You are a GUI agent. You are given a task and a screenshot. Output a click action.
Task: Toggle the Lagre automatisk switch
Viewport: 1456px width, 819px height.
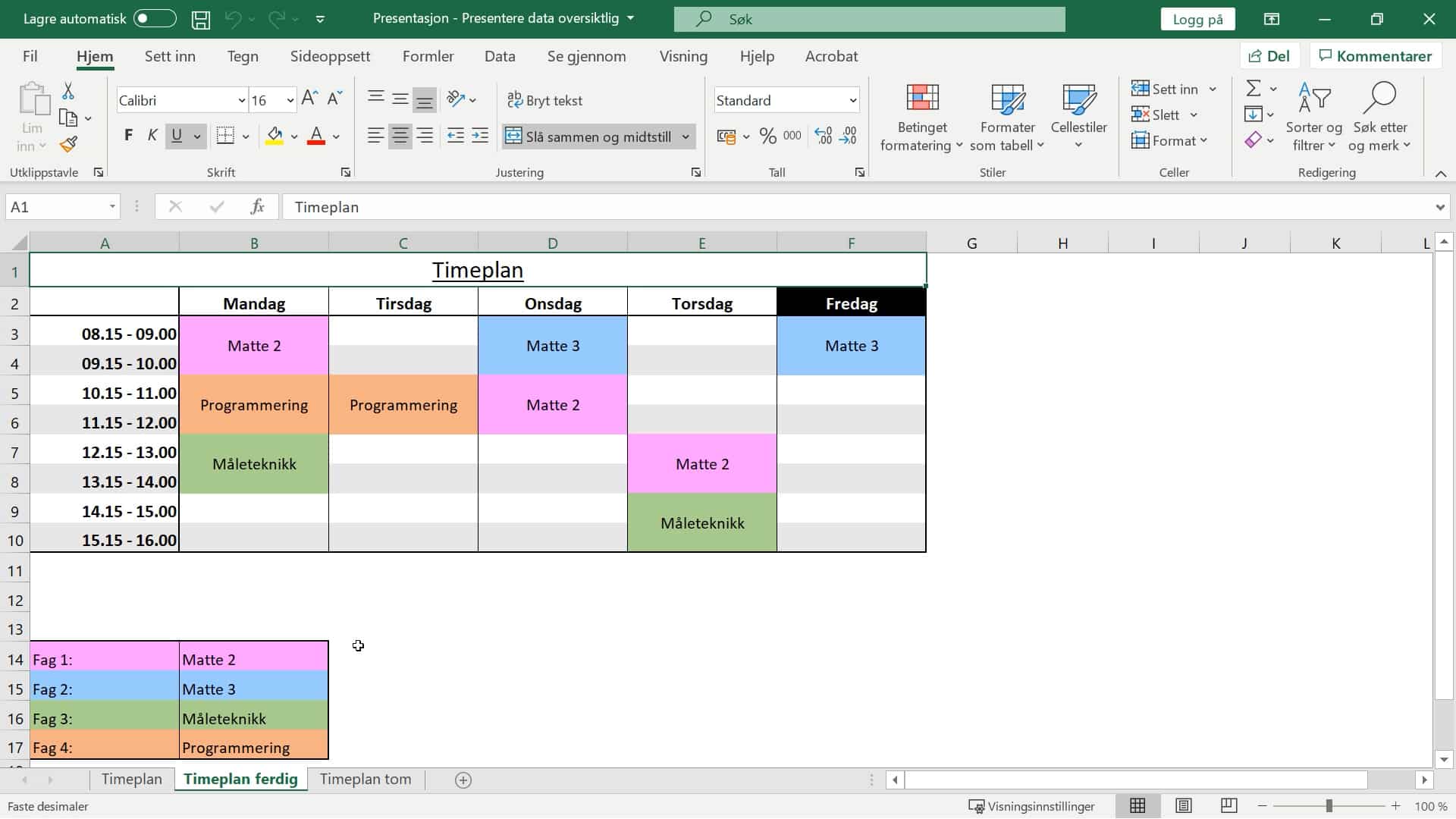tap(155, 19)
